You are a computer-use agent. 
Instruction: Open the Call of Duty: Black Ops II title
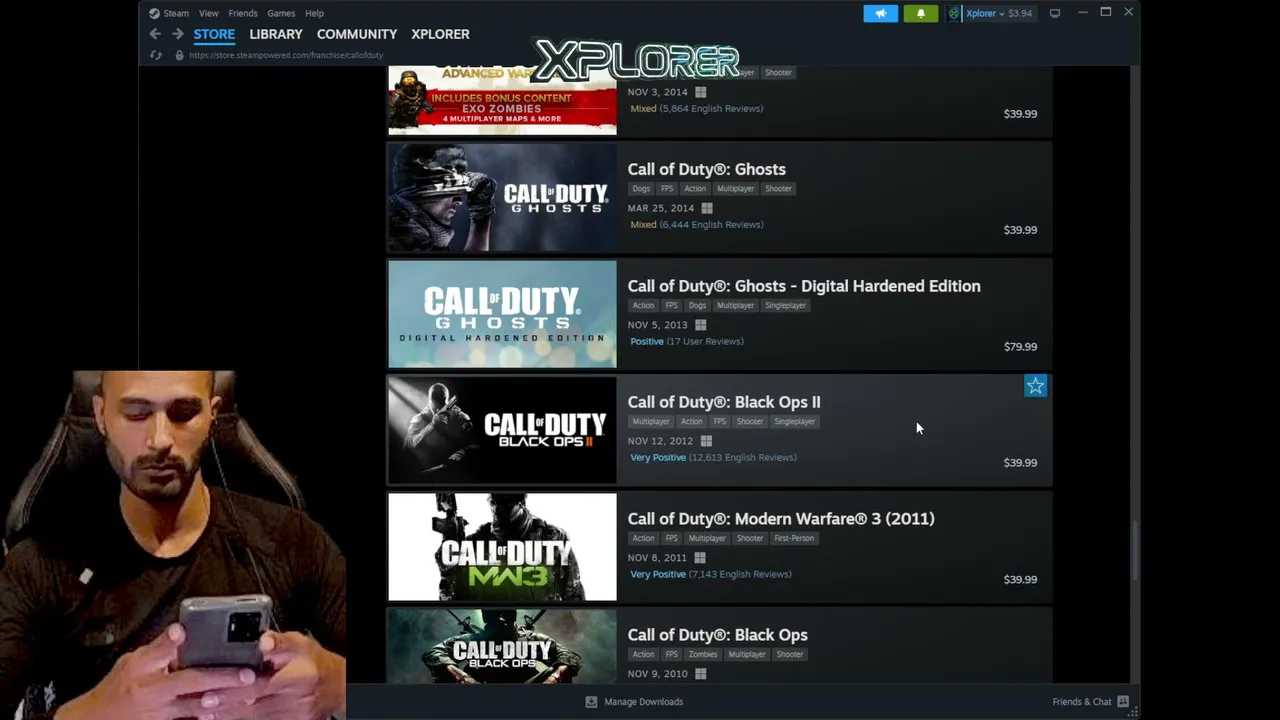[724, 402]
